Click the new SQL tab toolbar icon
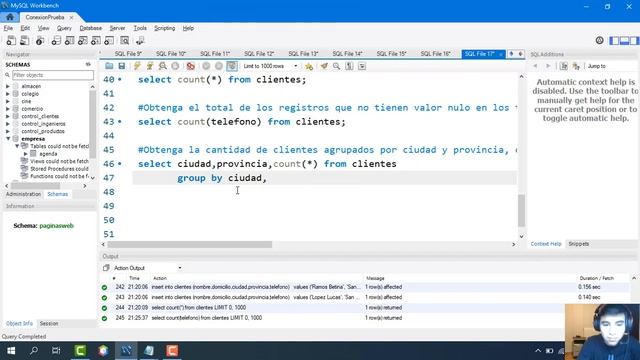 point(11,40)
